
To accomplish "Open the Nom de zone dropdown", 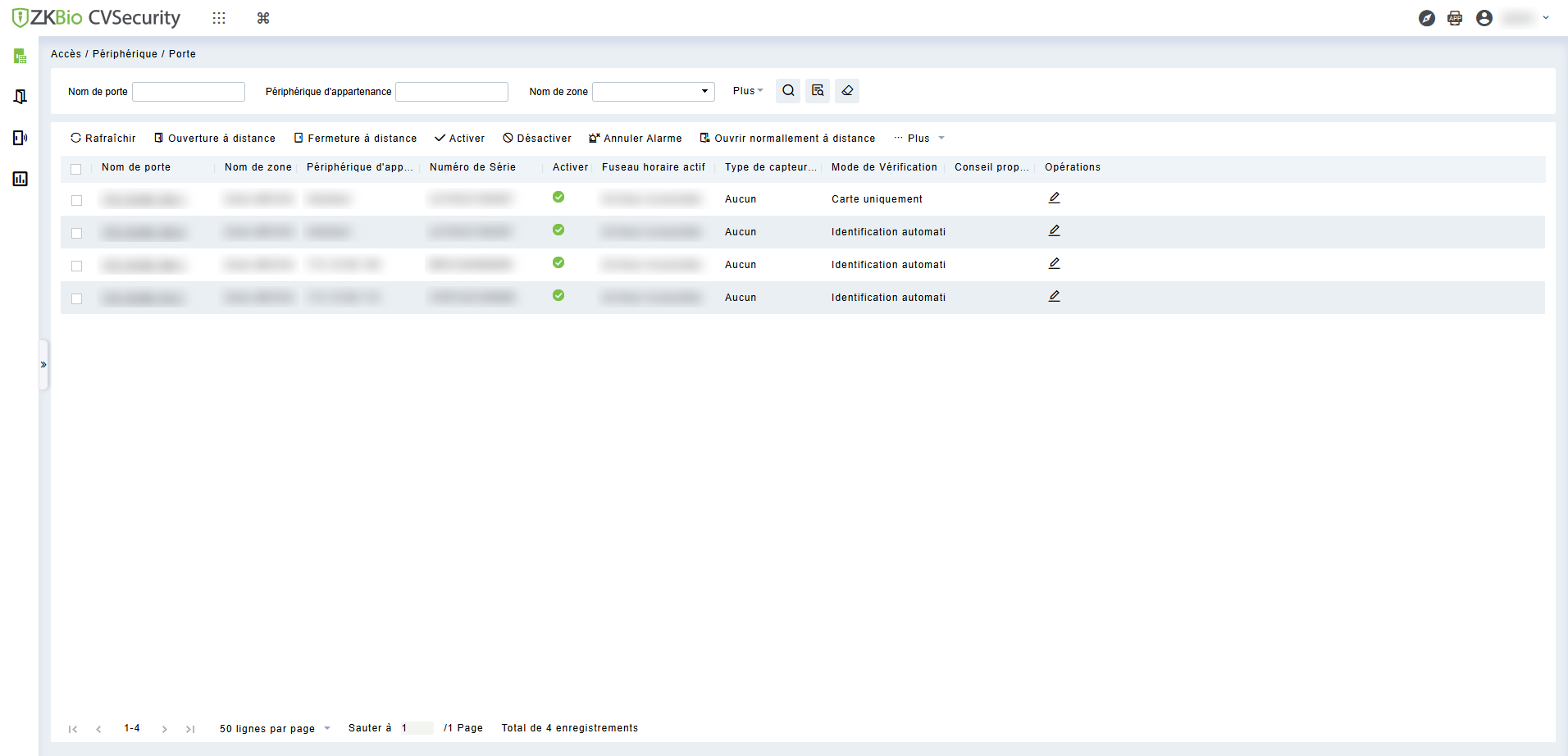I will click(654, 92).
